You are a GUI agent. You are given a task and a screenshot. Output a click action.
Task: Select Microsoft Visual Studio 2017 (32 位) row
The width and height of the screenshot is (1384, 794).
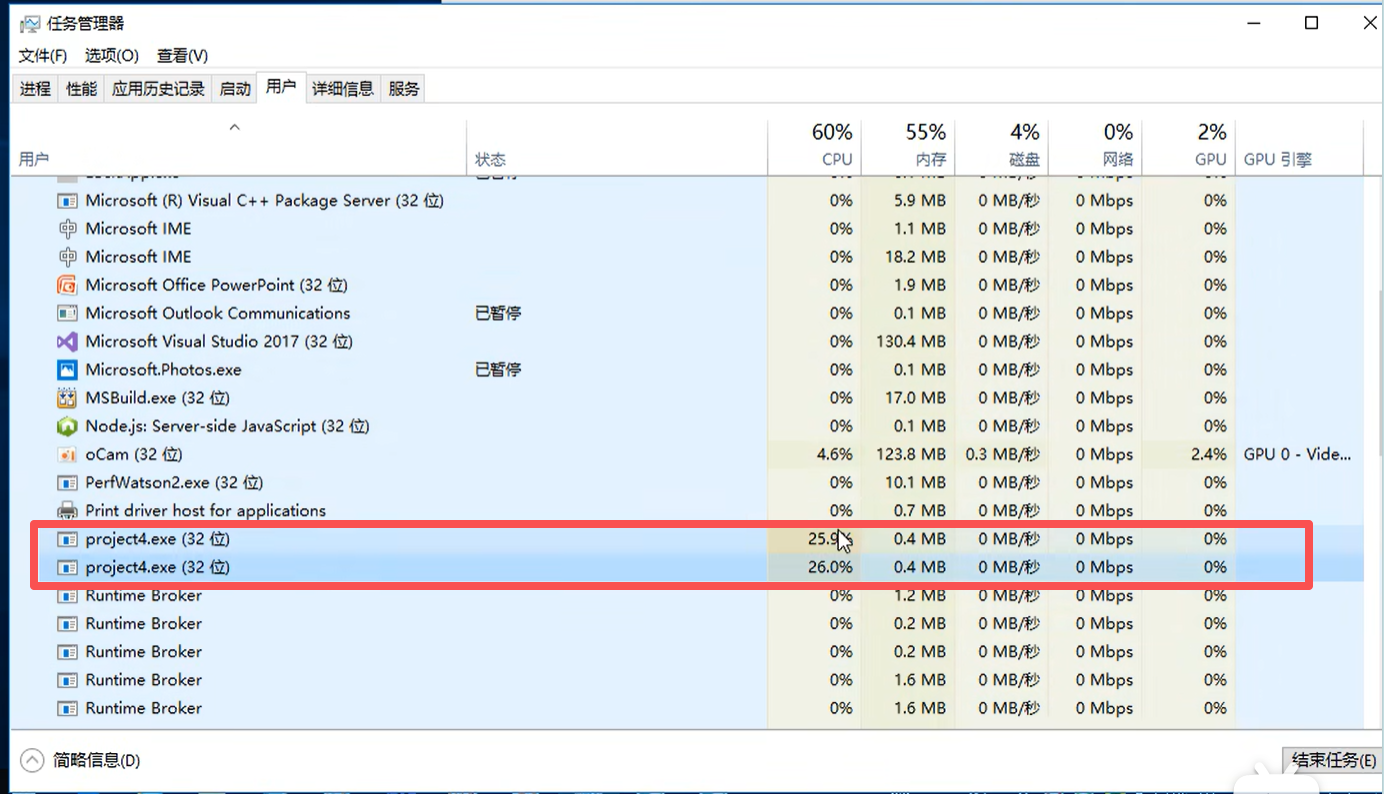pyautogui.click(x=688, y=342)
